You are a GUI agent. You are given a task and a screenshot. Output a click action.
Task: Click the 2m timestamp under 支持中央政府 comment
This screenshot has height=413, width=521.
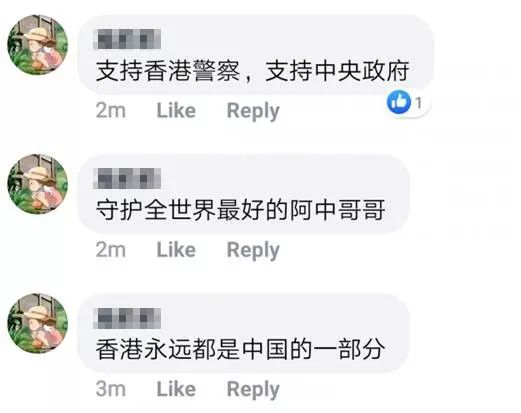[111, 110]
